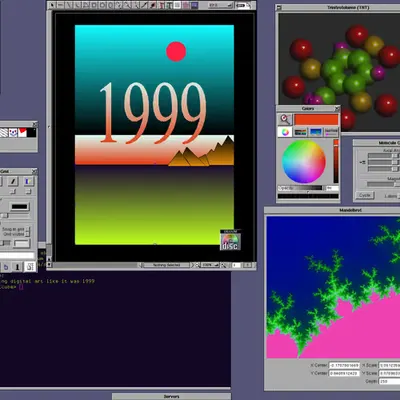400x400 pixels.
Task: Focus the Depth field in Mandelbrot window
Action: click(x=389, y=381)
